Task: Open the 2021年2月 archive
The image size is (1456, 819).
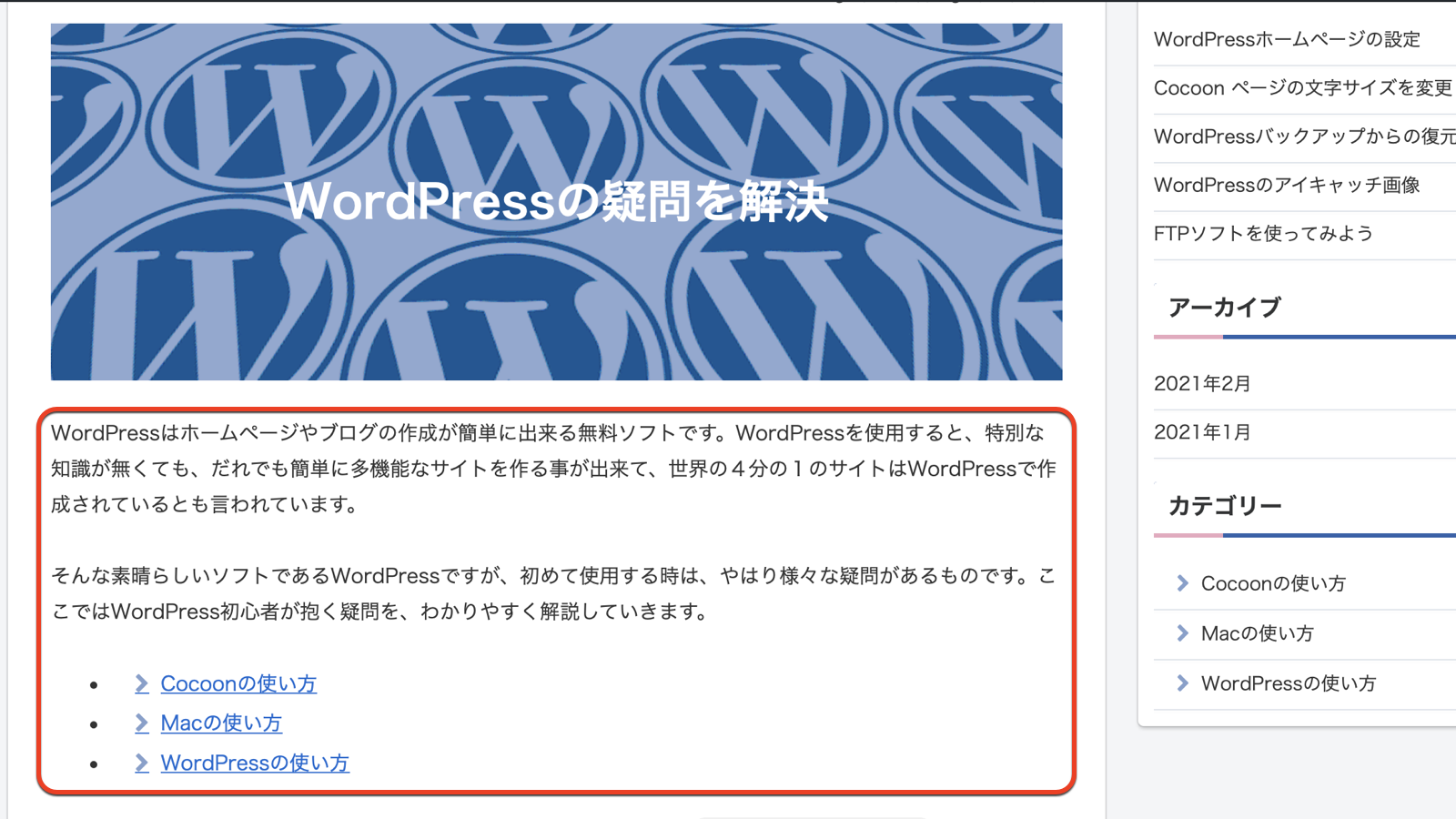Action: (x=1202, y=383)
